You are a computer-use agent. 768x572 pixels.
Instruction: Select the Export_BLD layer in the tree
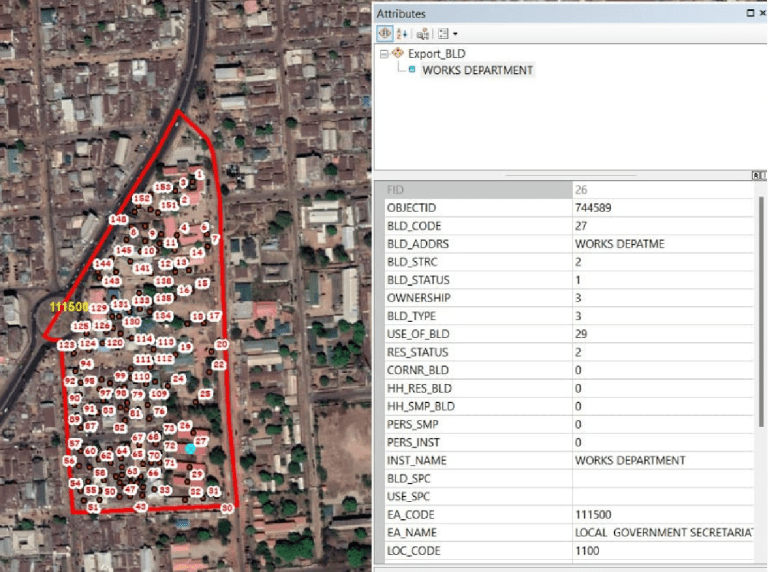coord(436,53)
